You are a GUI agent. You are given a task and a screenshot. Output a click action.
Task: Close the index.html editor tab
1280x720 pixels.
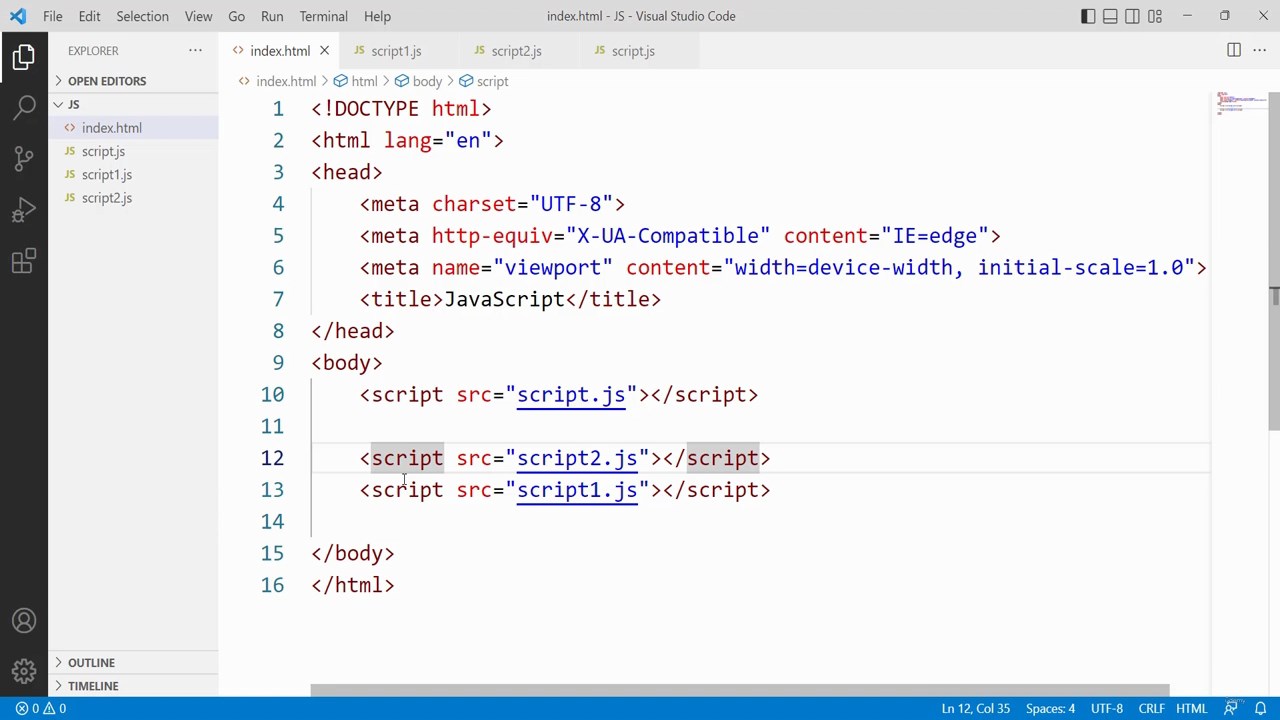(x=324, y=51)
